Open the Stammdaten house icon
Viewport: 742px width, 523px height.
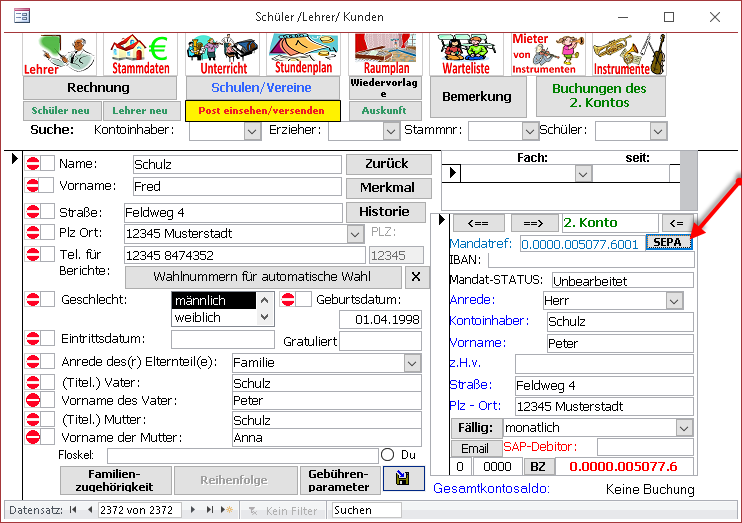[139, 54]
